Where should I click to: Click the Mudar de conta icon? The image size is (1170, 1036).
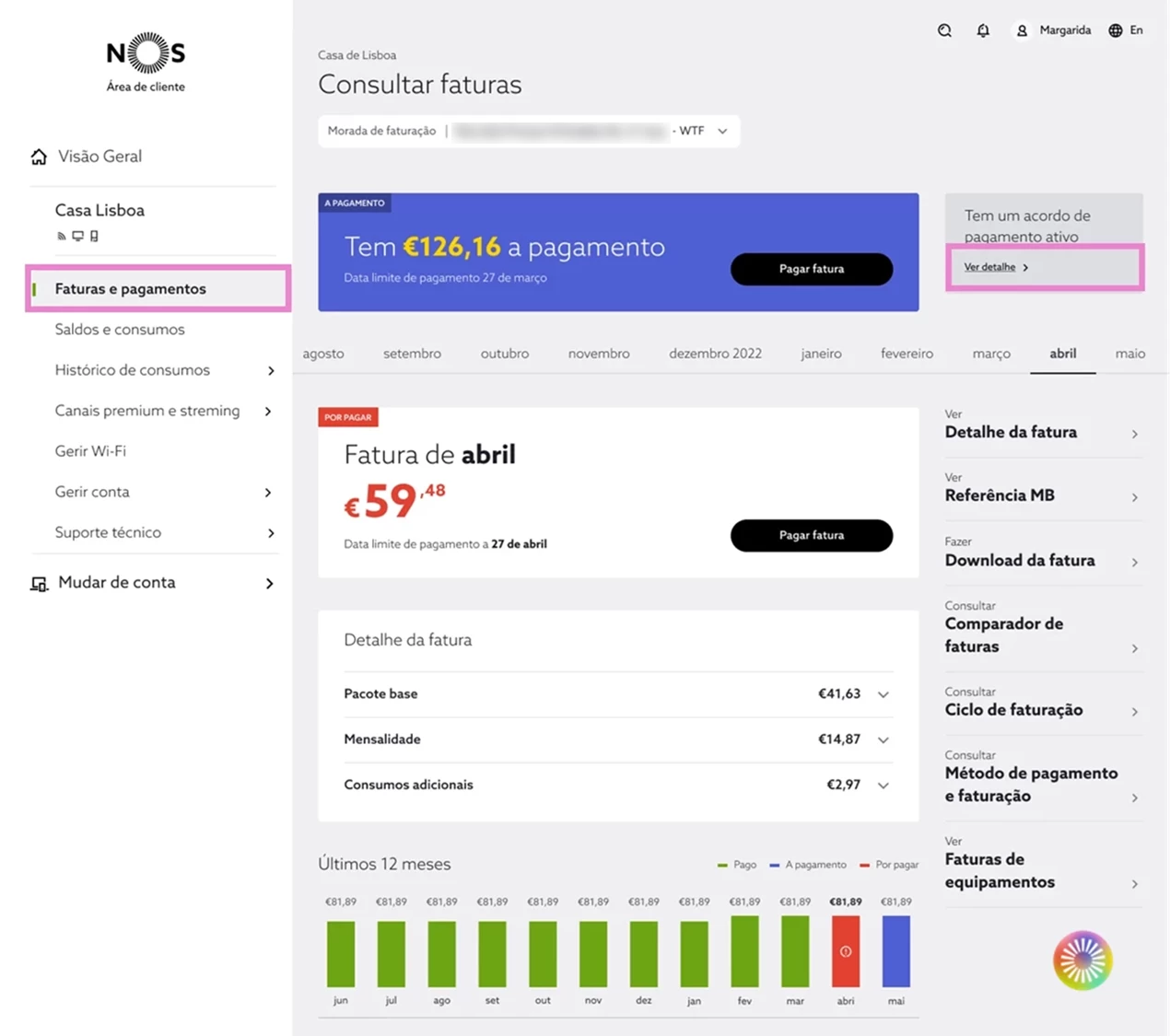(x=39, y=583)
